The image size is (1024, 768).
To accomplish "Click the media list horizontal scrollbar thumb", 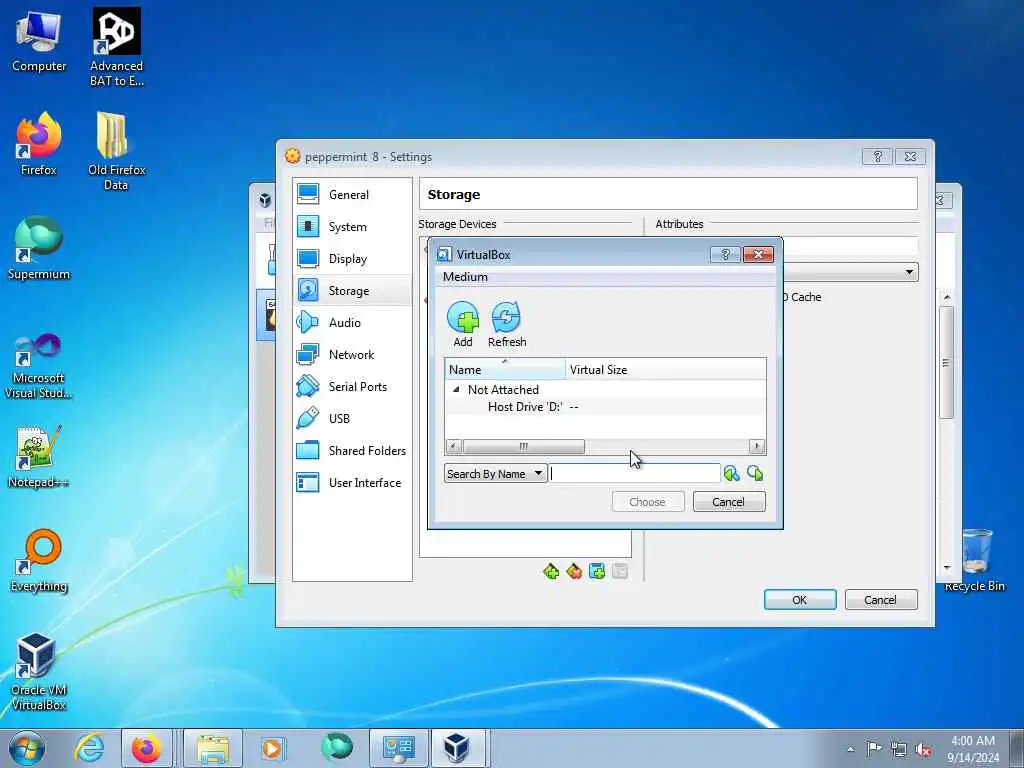I will [x=523, y=447].
